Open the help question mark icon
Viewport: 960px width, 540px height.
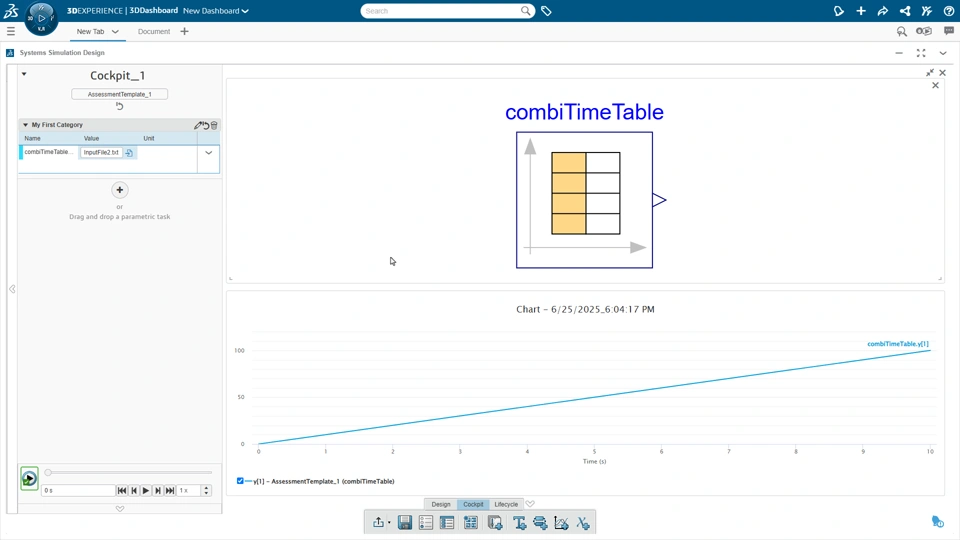949,11
